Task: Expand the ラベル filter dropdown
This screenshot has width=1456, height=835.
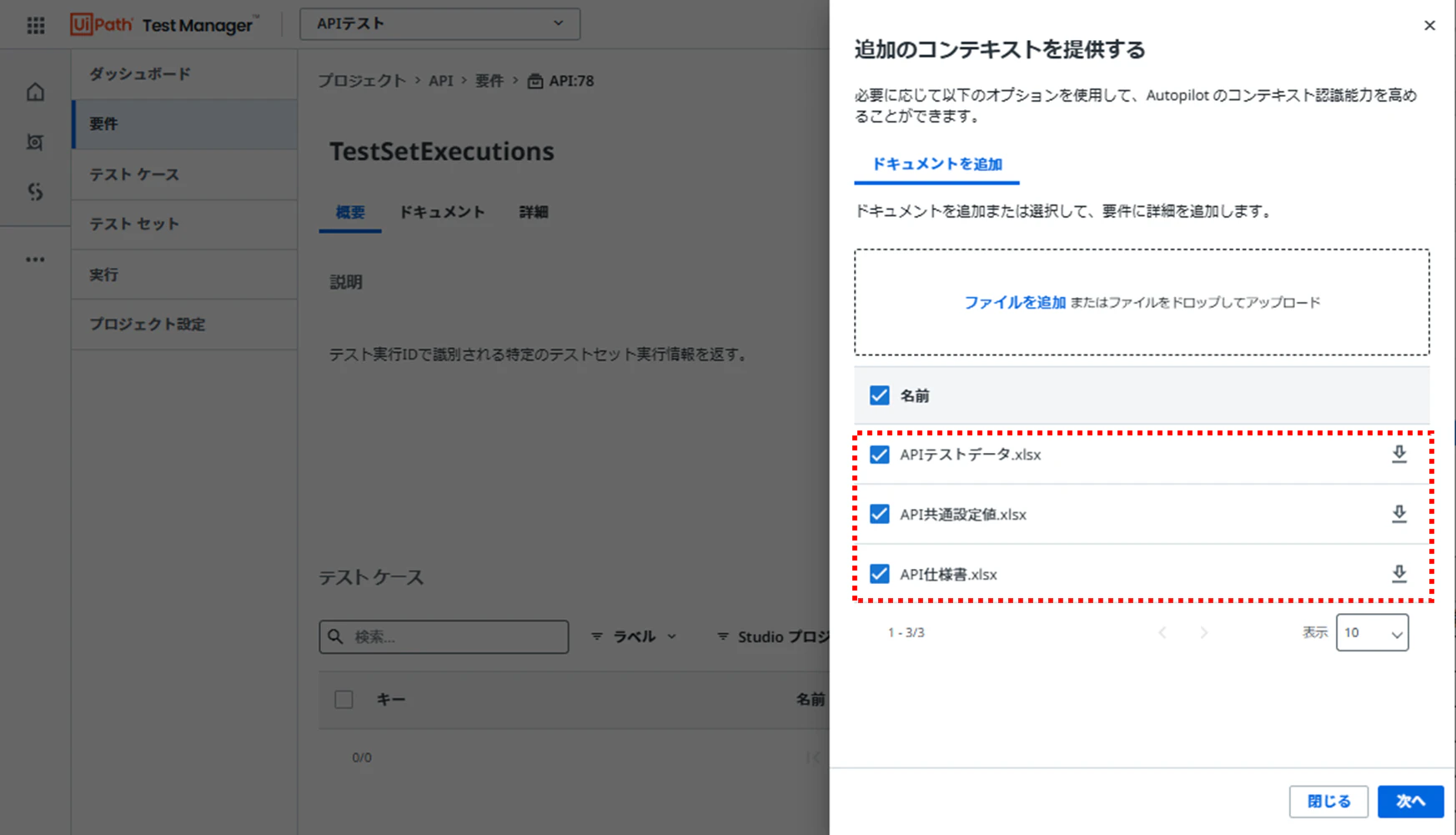Action: pyautogui.click(x=634, y=636)
